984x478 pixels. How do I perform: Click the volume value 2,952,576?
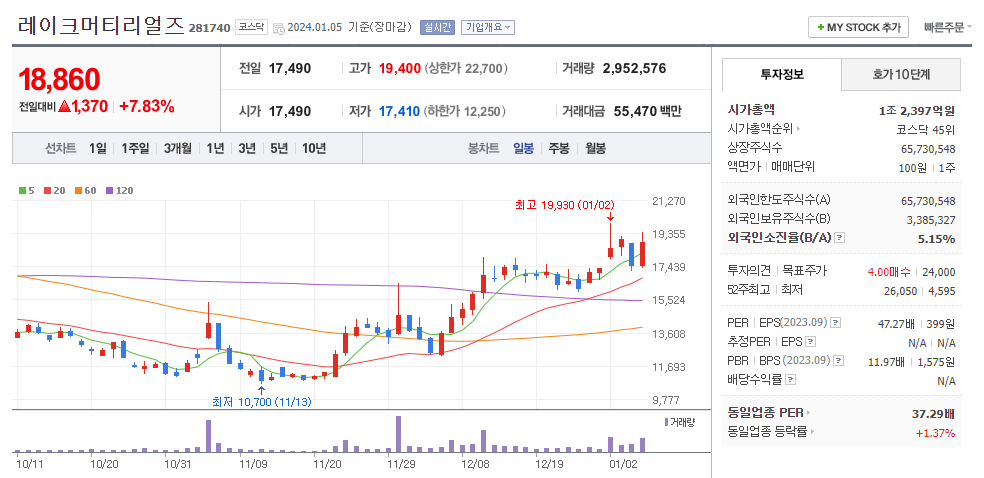pos(634,68)
